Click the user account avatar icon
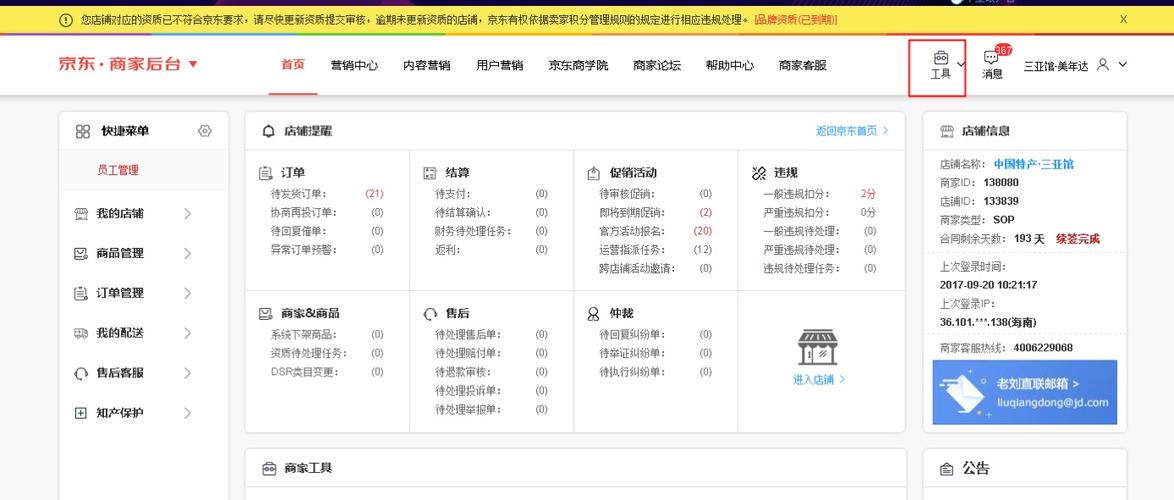This screenshot has width=1174, height=500. [x=1102, y=64]
